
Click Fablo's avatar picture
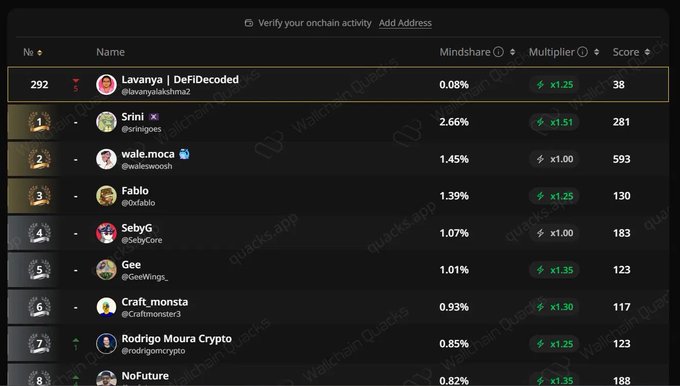click(106, 196)
